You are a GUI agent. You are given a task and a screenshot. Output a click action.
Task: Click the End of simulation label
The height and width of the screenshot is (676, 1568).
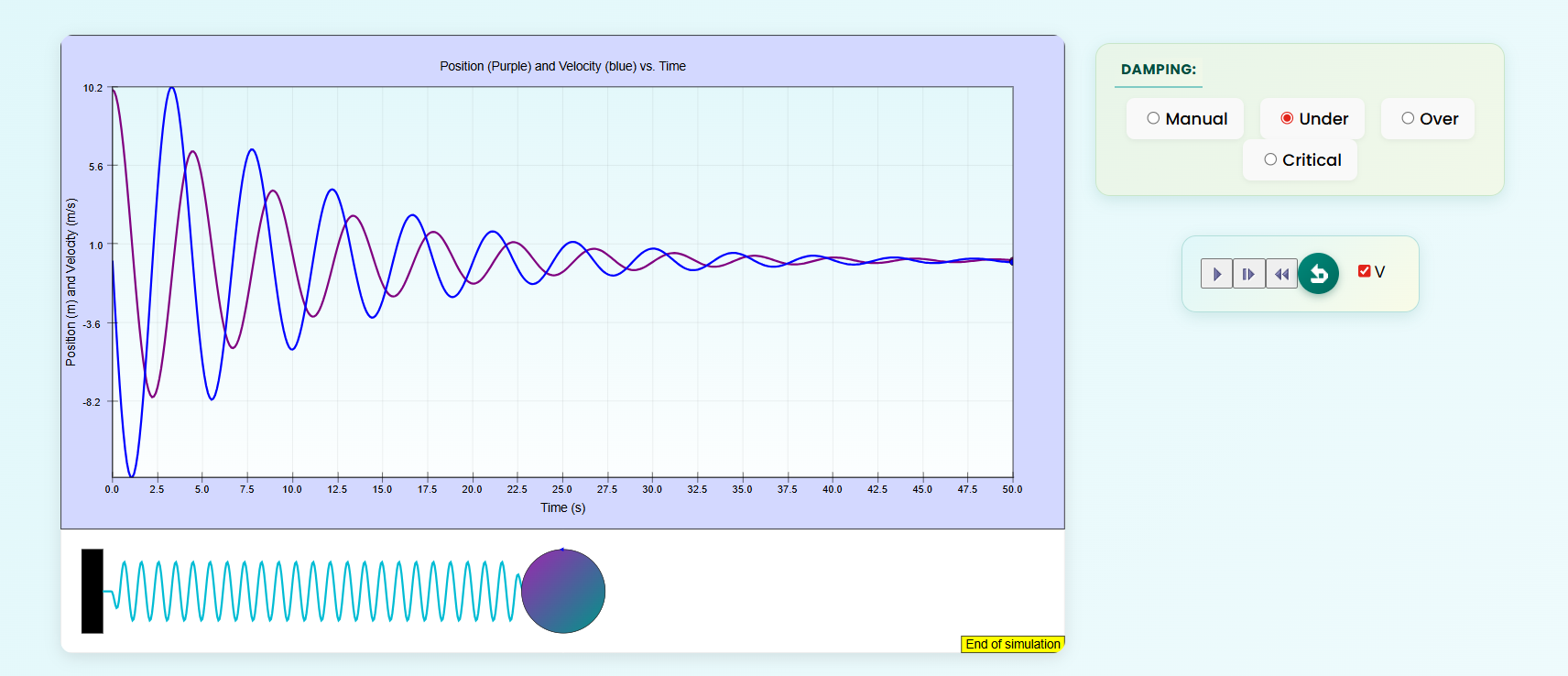[1012, 644]
